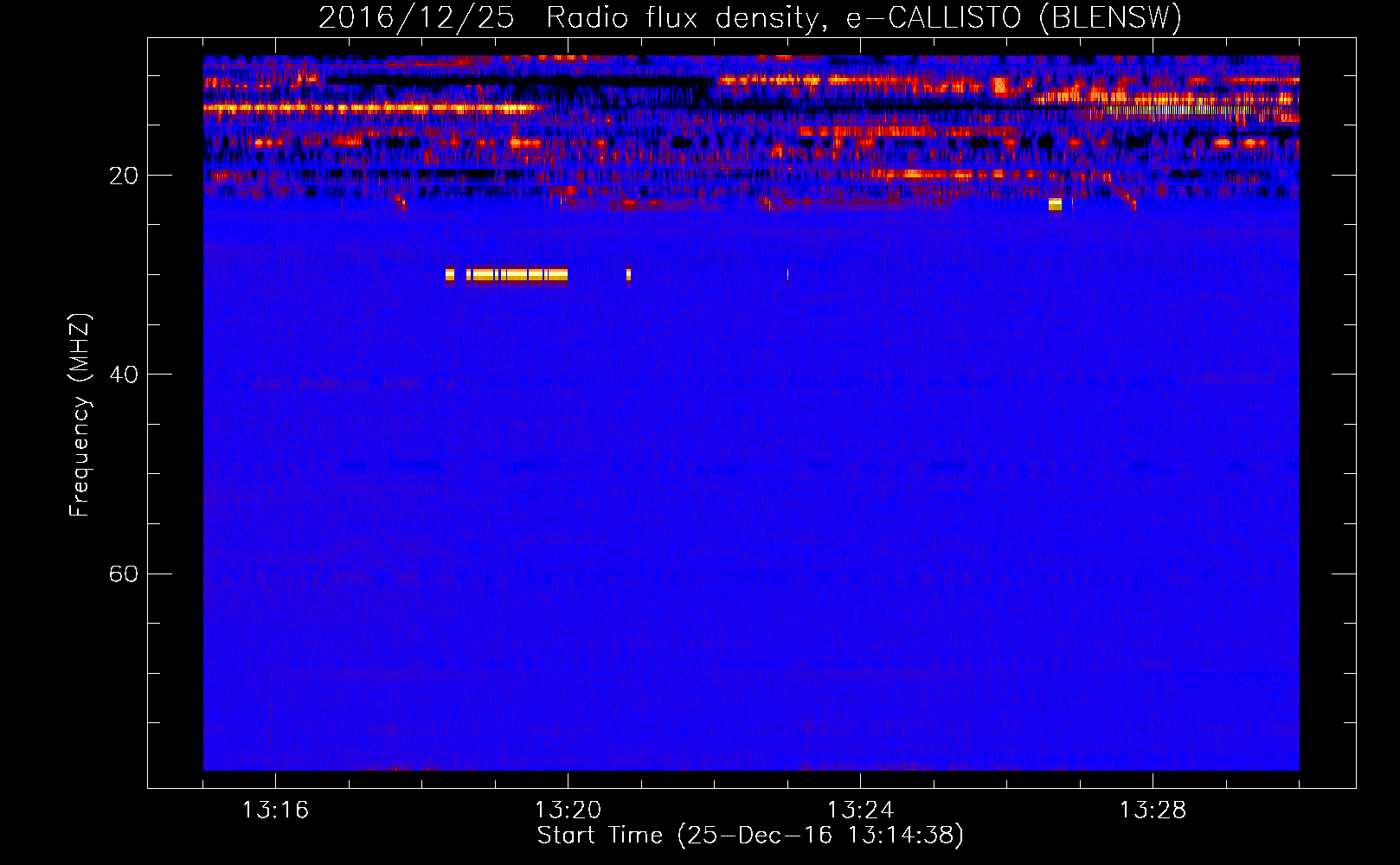Click the 40 MHz frequency tick label

(123, 375)
